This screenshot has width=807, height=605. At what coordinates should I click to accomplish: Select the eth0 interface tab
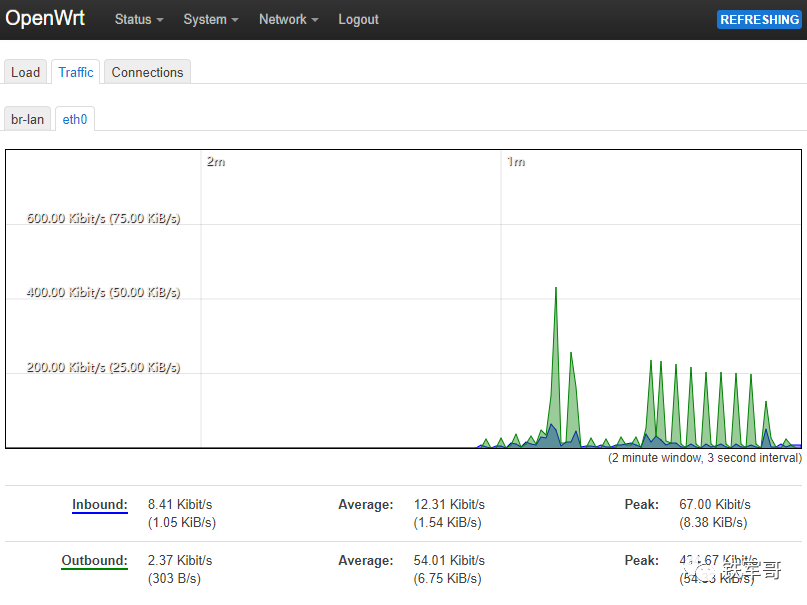(x=75, y=119)
